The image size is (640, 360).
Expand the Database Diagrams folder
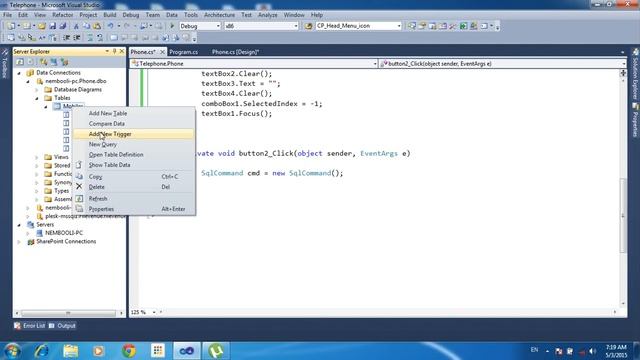(x=37, y=90)
